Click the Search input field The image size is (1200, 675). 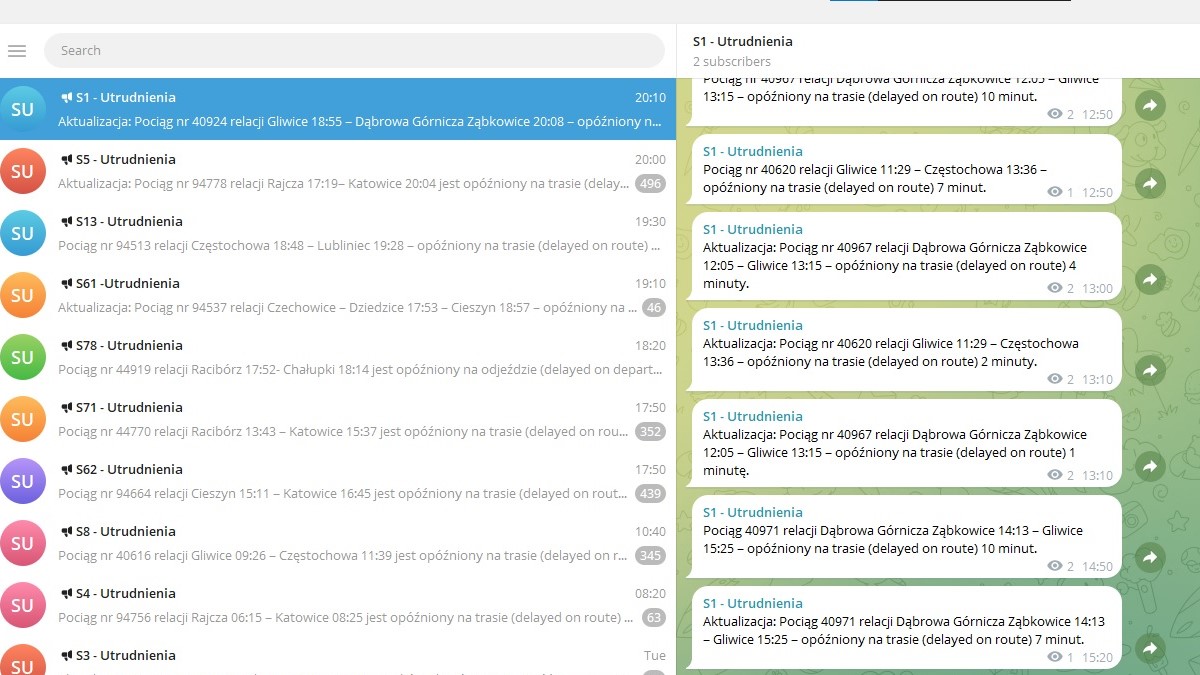(354, 51)
